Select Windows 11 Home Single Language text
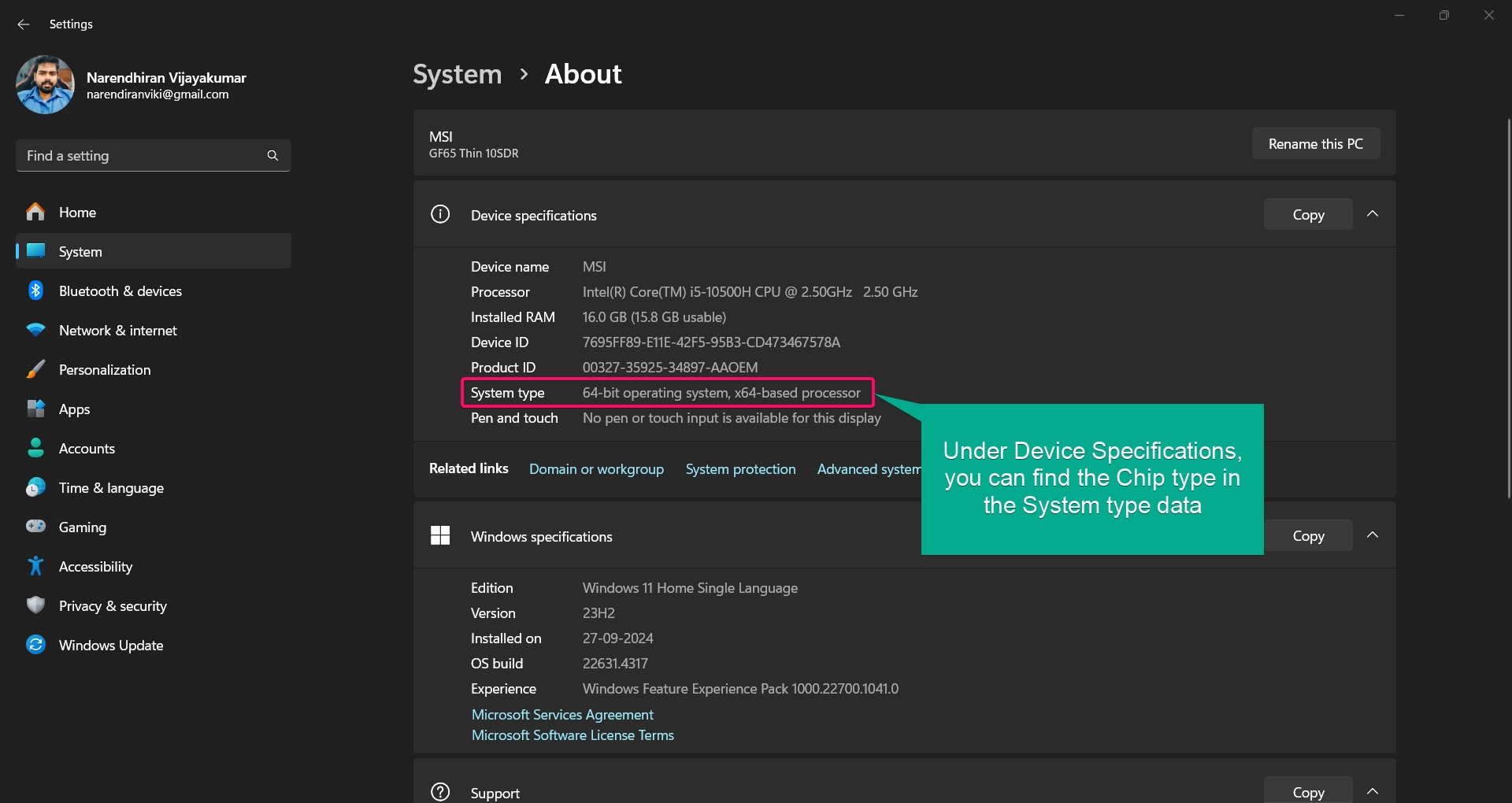This screenshot has height=803, width=1512. [690, 587]
